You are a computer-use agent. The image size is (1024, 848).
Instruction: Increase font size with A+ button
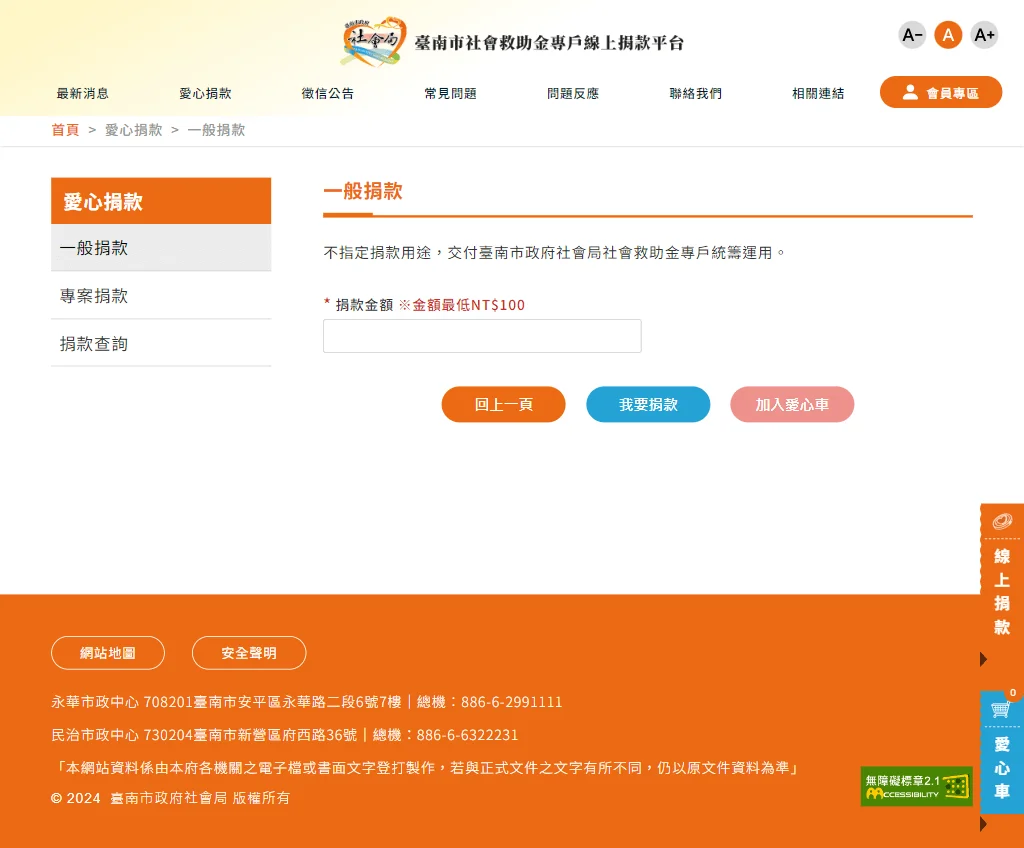point(984,35)
